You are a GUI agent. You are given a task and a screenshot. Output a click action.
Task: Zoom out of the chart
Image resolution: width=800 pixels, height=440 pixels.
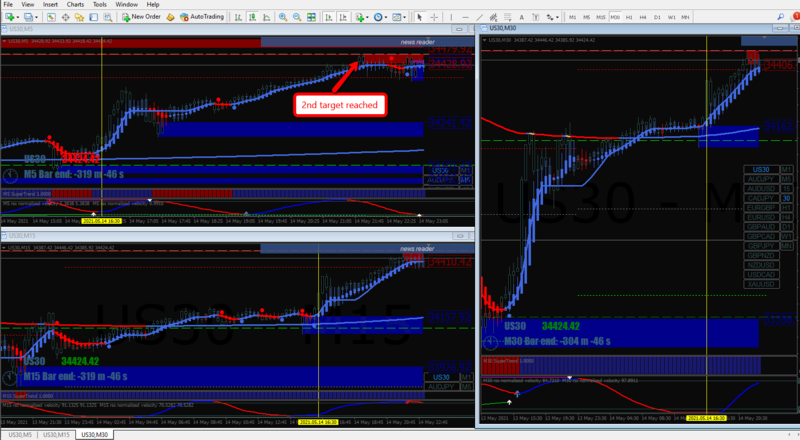click(x=297, y=17)
